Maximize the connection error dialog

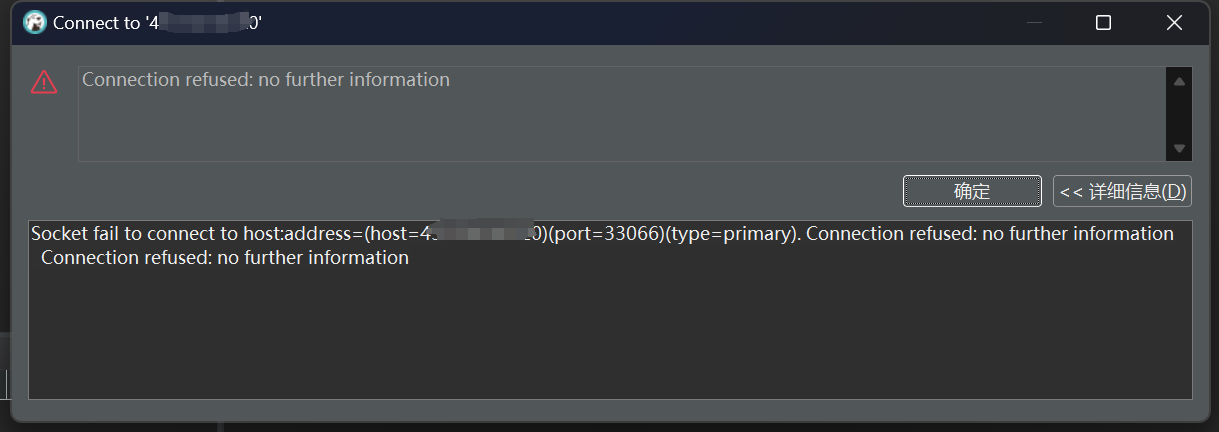click(1103, 22)
